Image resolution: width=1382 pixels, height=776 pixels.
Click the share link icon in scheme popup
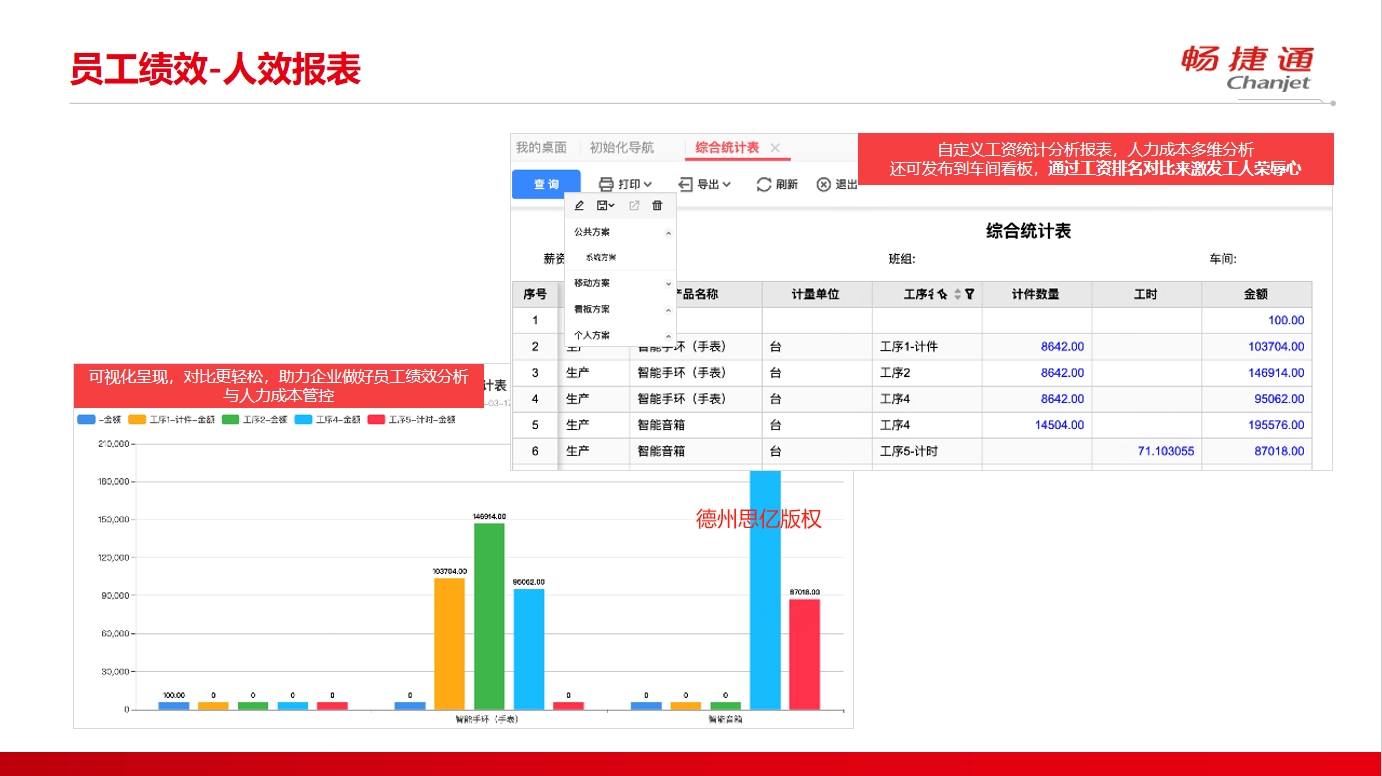pyautogui.click(x=633, y=205)
